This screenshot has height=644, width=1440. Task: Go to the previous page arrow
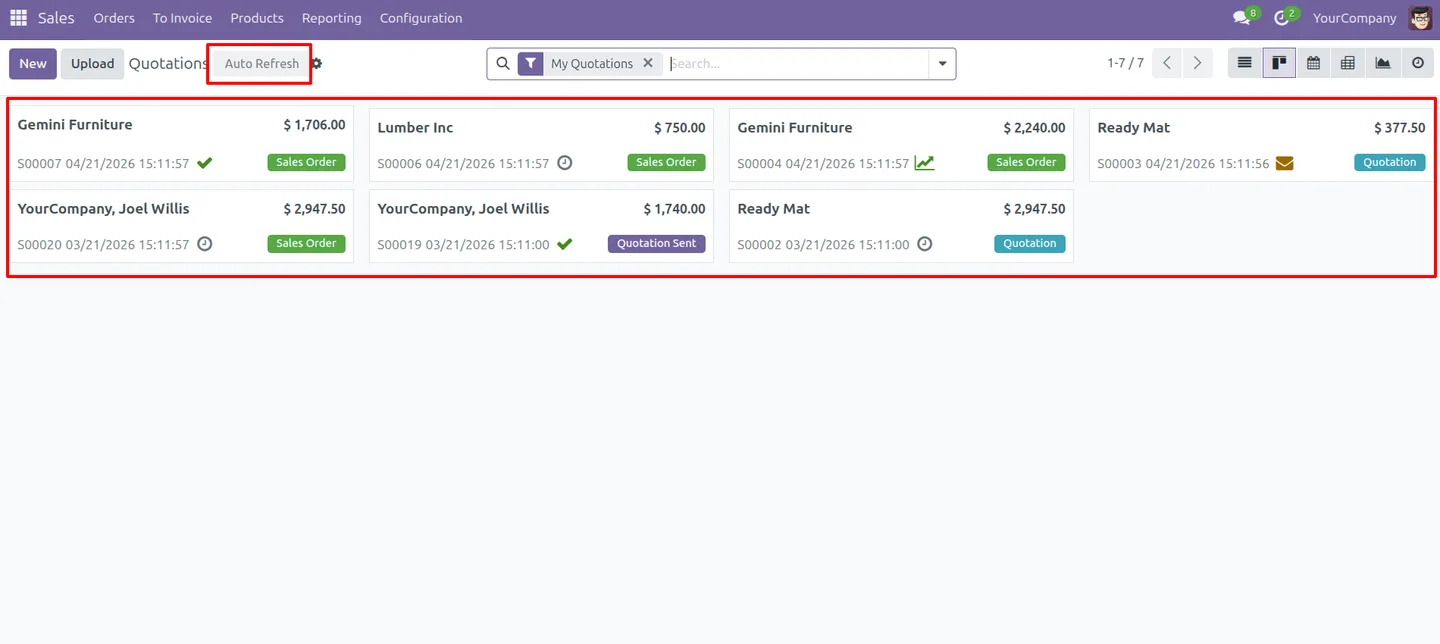(x=1167, y=63)
